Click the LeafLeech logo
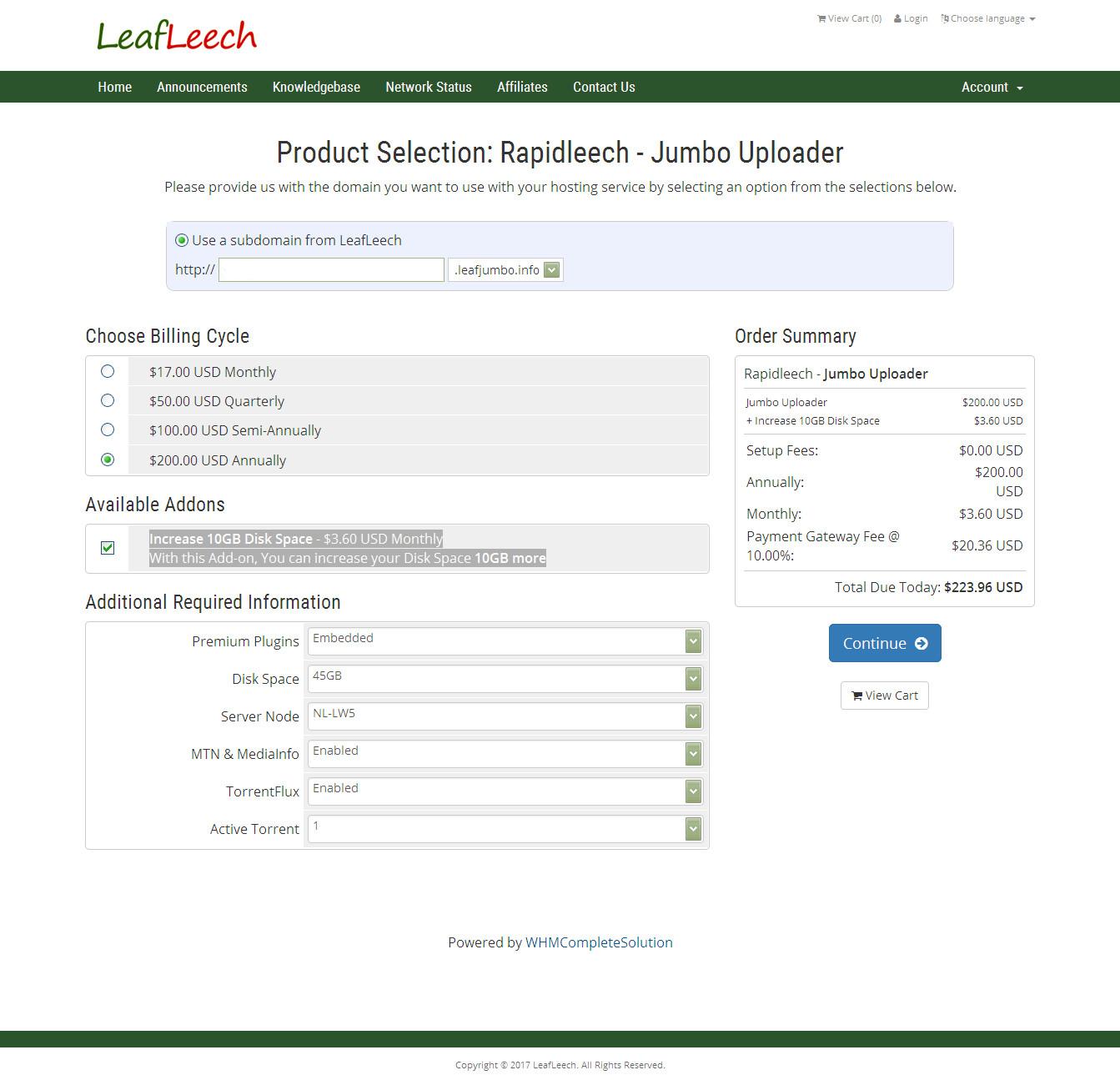 (177, 36)
